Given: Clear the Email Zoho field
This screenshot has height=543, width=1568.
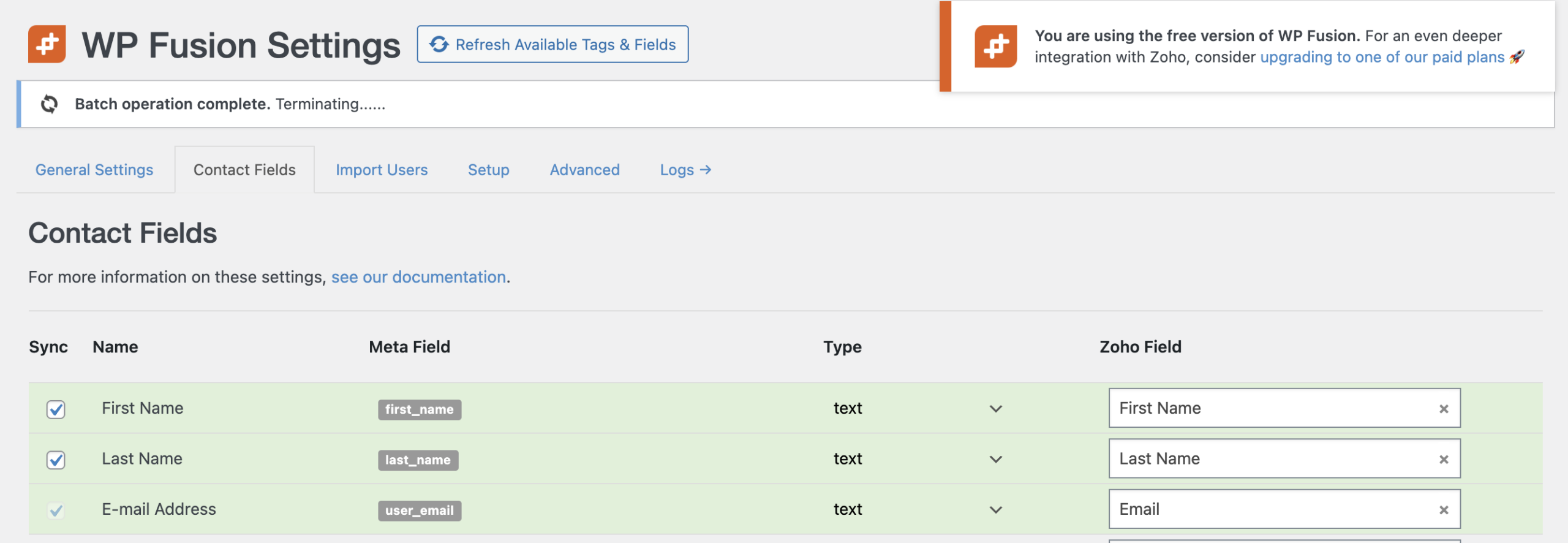Looking at the screenshot, I should click(1443, 510).
